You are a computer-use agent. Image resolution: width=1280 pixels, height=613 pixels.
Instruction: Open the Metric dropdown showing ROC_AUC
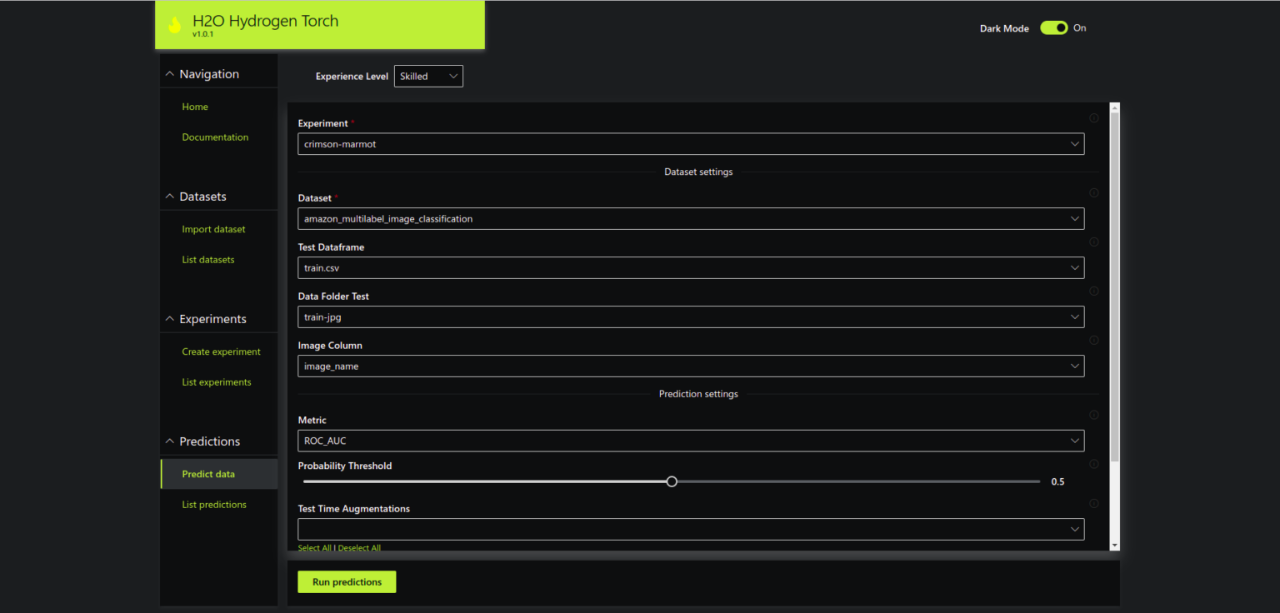tap(690, 440)
